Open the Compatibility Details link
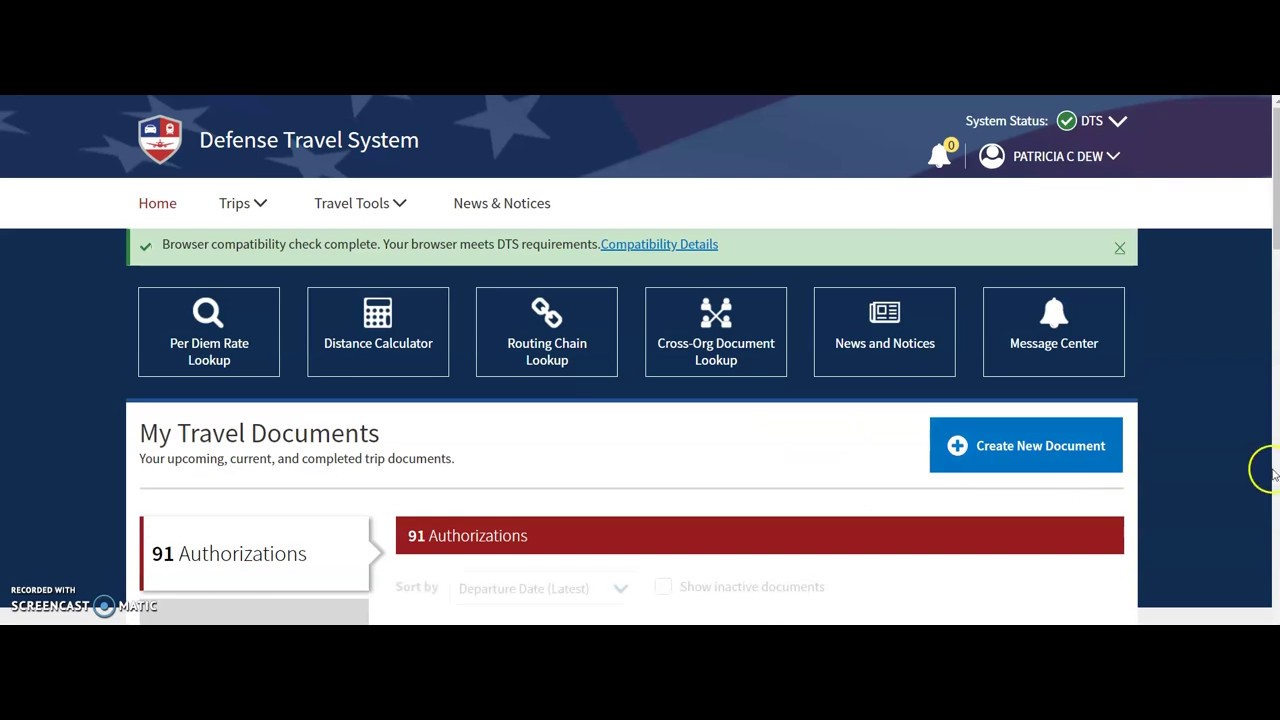 point(659,244)
